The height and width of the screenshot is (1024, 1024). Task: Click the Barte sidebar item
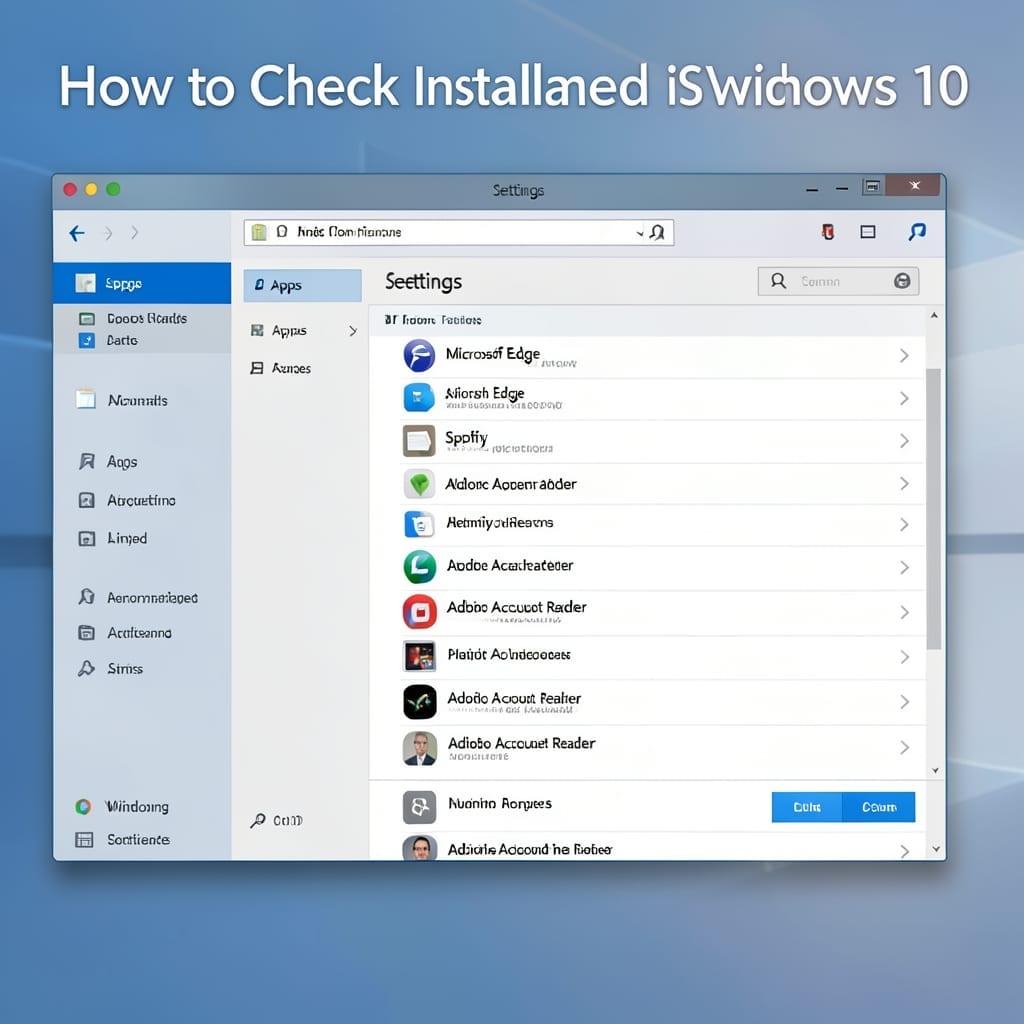click(x=108, y=340)
